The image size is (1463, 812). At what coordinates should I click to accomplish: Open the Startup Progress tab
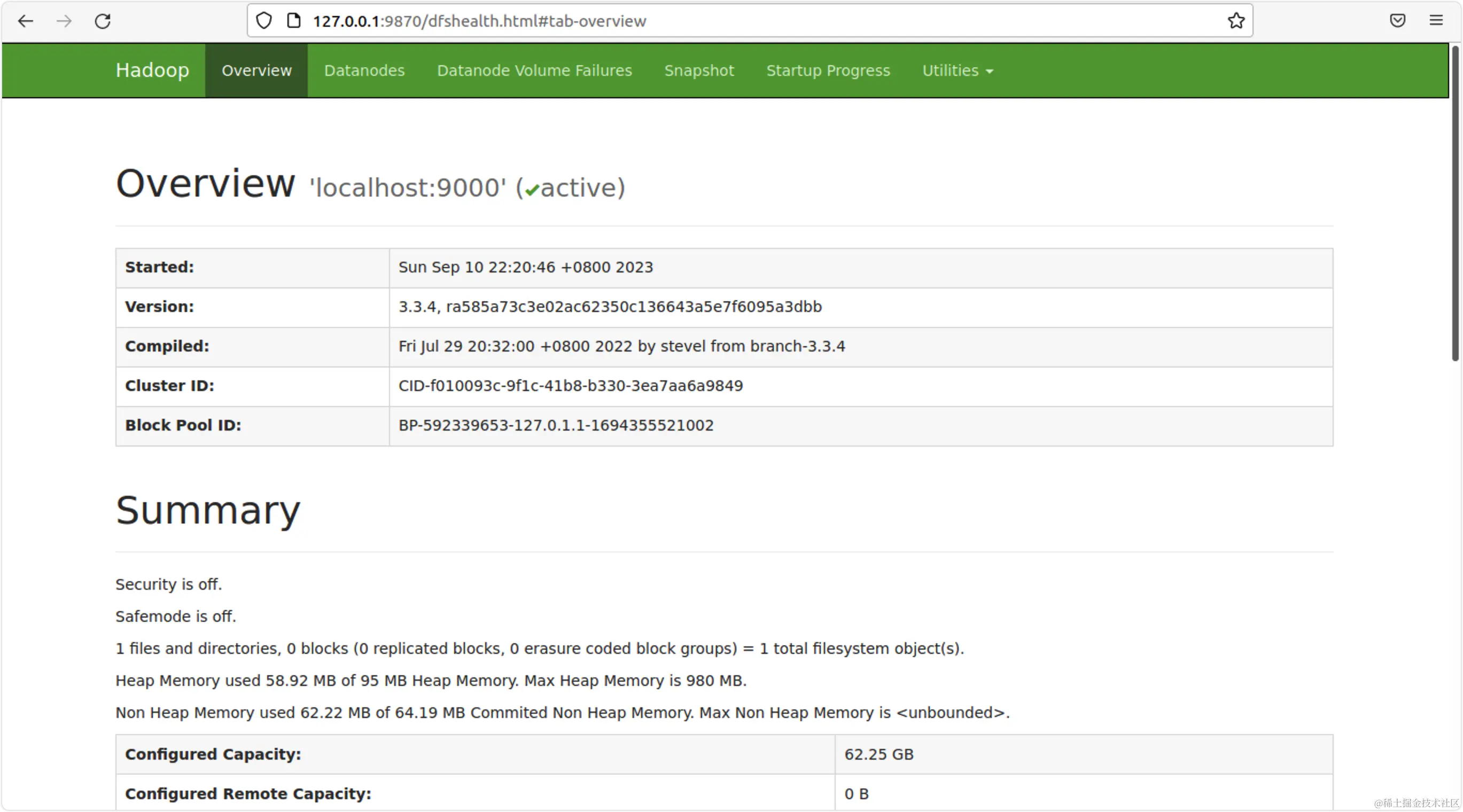[x=828, y=71]
